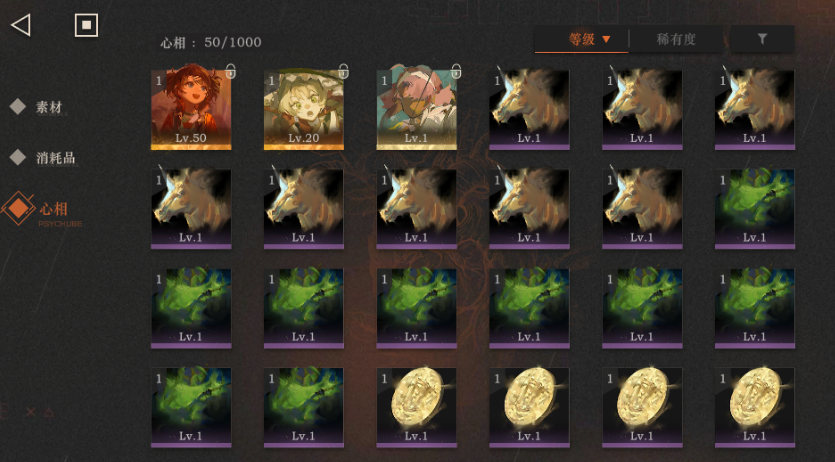Toggle sort direction arrow beside 等级
Image resolution: width=835 pixels, height=462 pixels.
coord(606,39)
